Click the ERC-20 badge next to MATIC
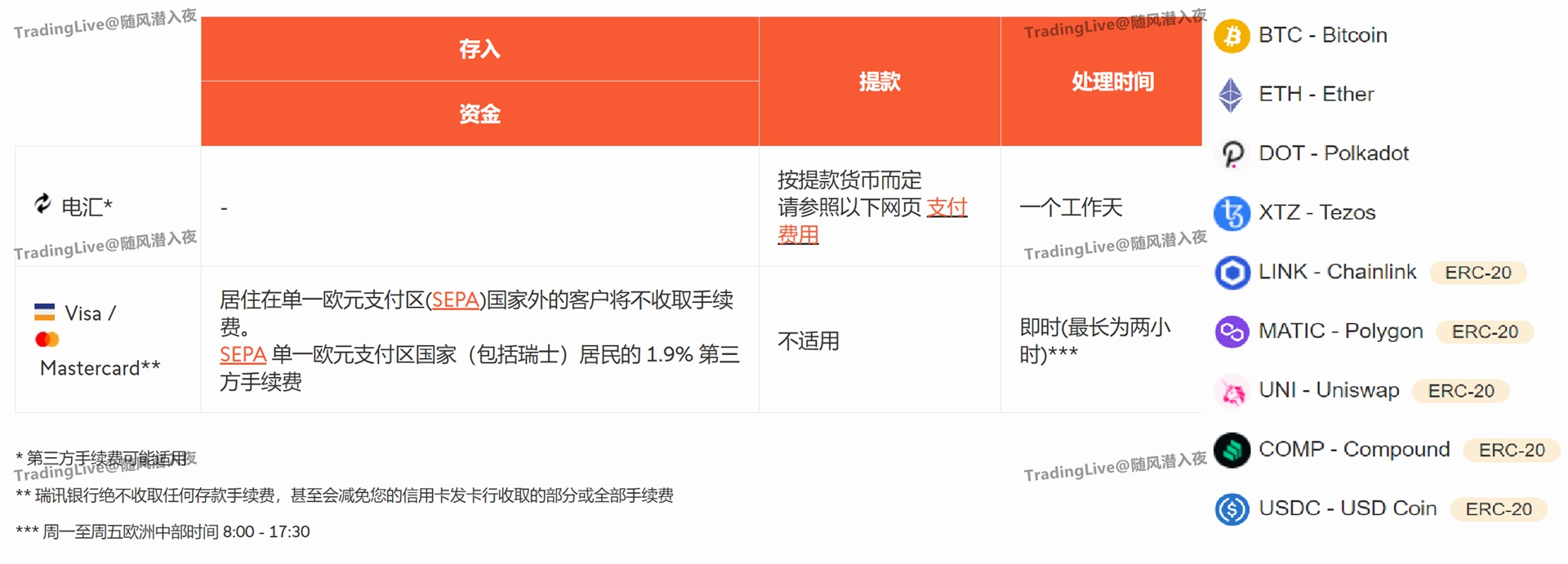This screenshot has height=564, width=1568. click(x=1484, y=332)
